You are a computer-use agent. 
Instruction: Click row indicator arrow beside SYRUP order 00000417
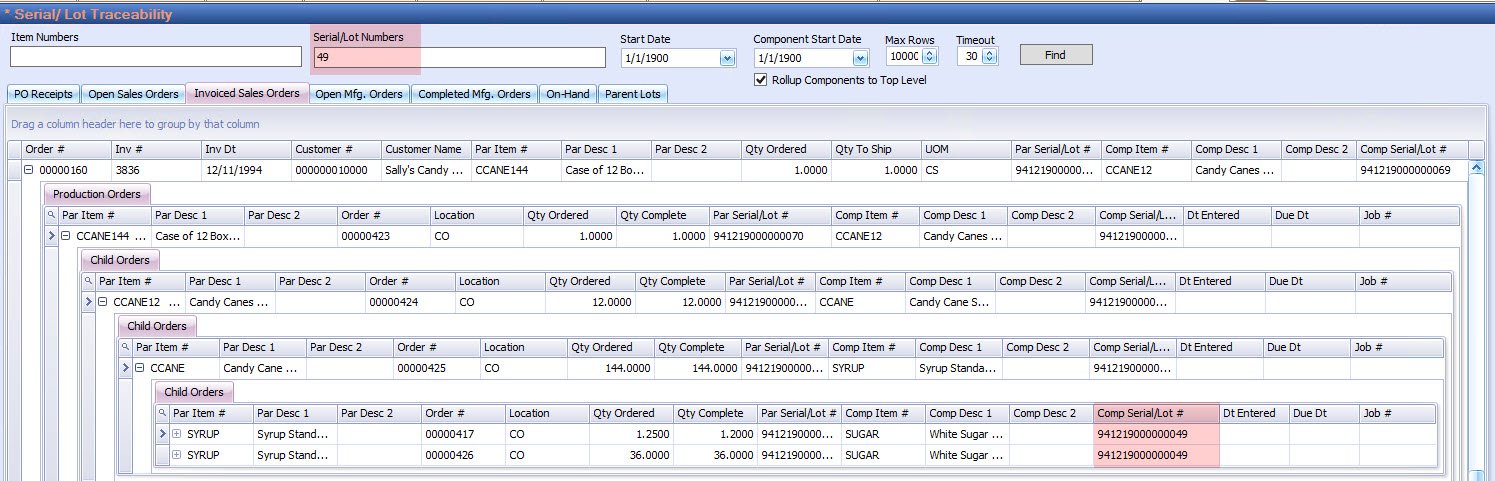(x=163, y=434)
